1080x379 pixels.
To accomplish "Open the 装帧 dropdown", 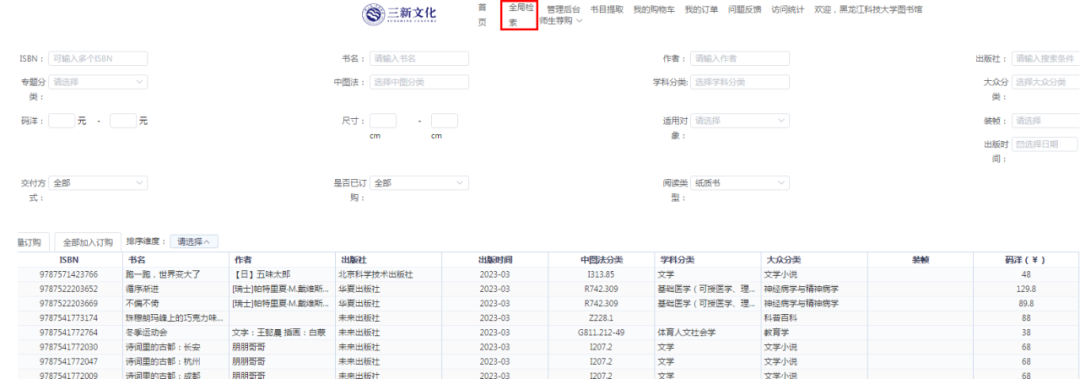I will coord(1046,121).
